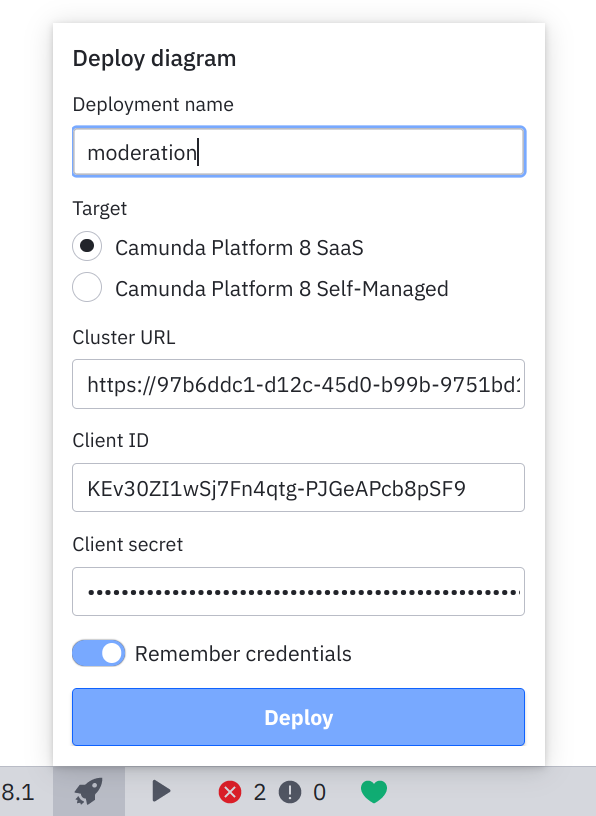Click the Client ID field
Image resolution: width=596 pixels, height=816 pixels.
click(298, 487)
